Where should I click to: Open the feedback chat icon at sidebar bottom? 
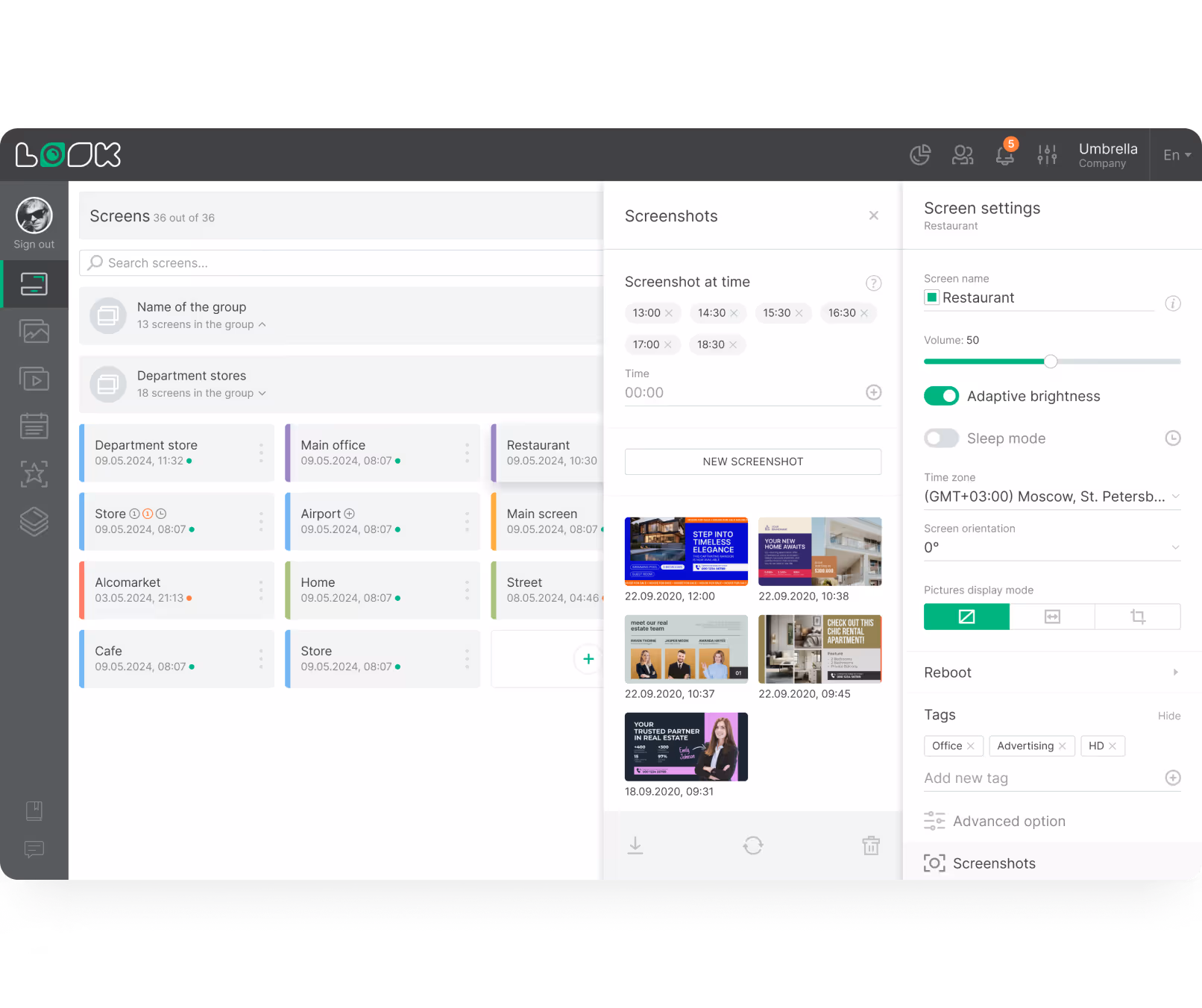pyautogui.click(x=34, y=850)
